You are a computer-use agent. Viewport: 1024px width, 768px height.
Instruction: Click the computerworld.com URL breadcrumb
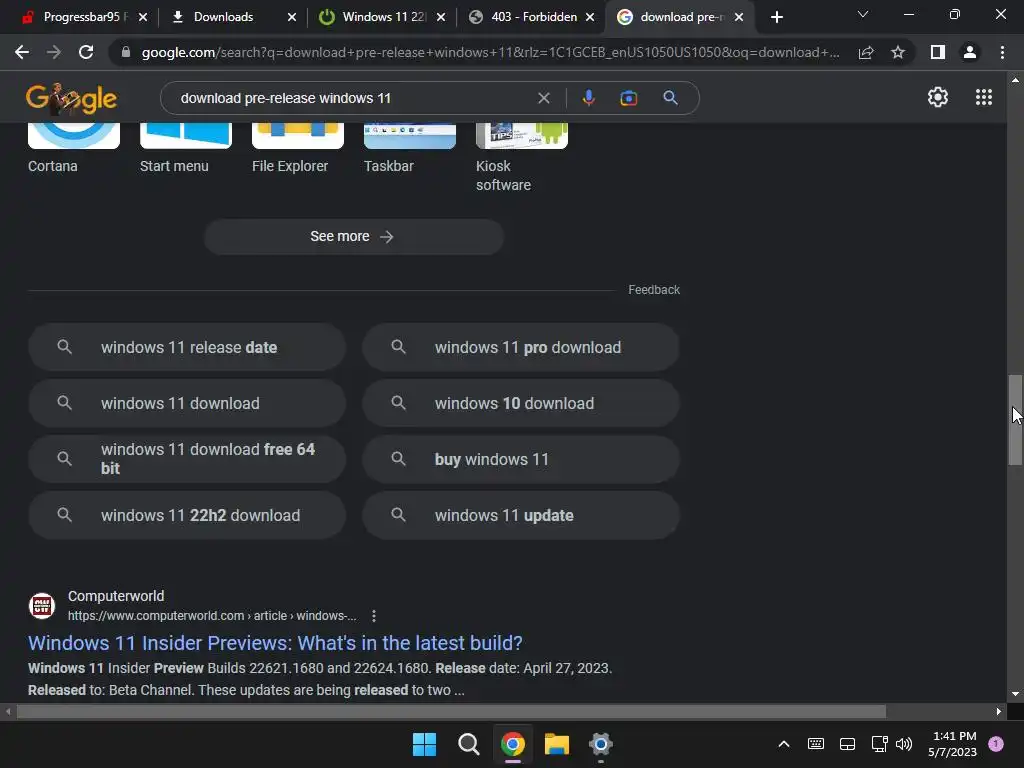point(212,616)
